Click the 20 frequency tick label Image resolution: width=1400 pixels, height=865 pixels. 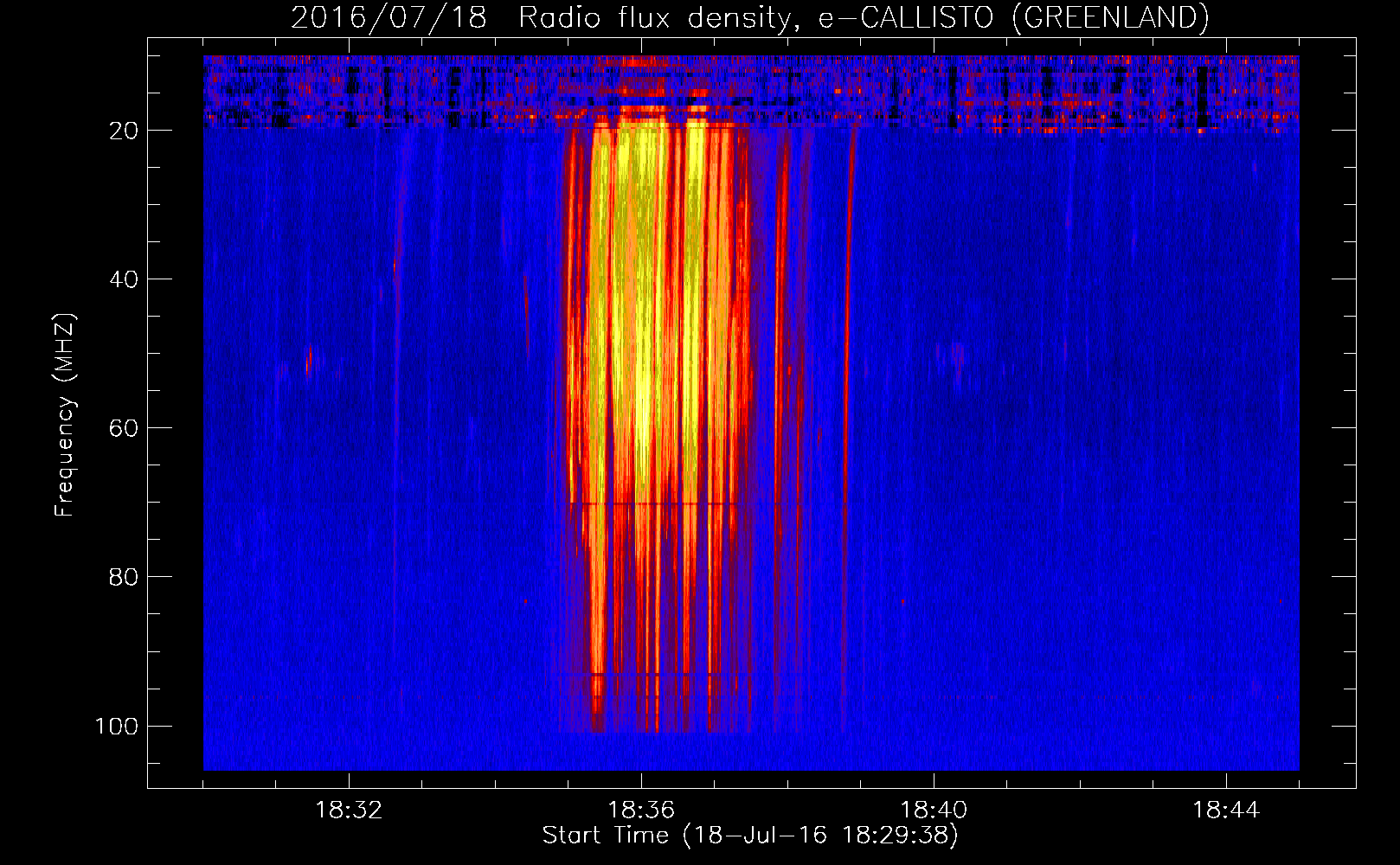124,131
